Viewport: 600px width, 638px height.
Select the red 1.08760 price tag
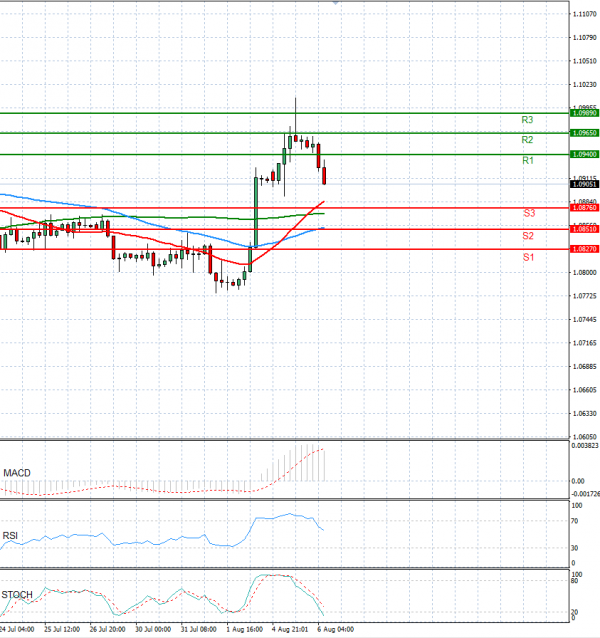[585, 208]
